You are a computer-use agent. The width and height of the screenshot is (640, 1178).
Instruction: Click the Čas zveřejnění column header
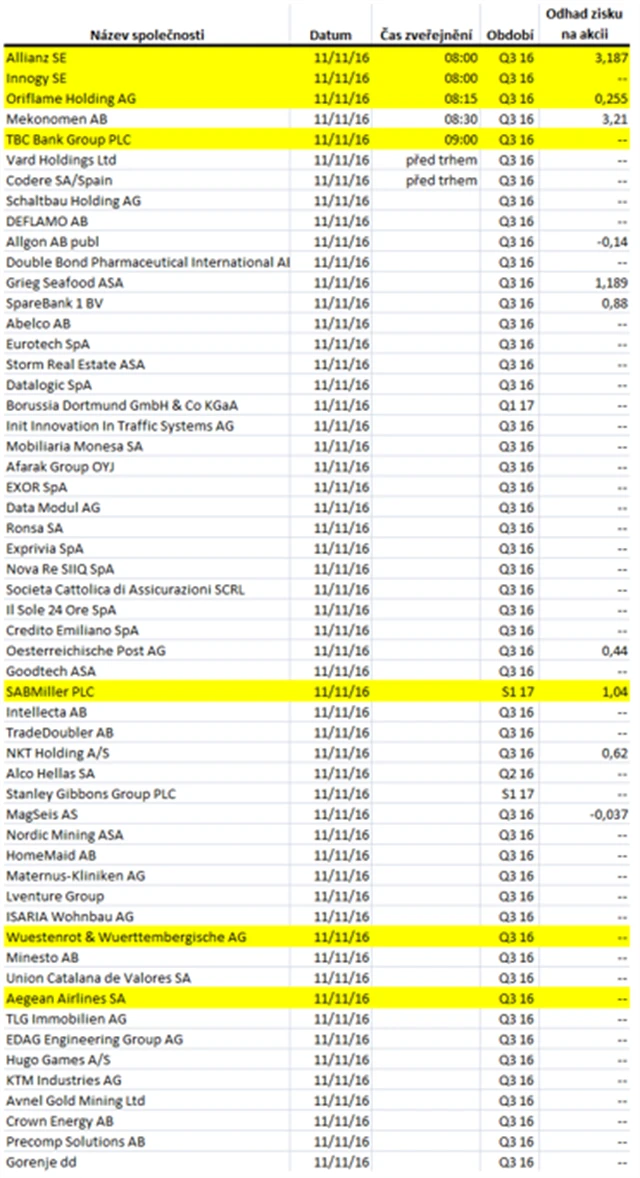[426, 35]
